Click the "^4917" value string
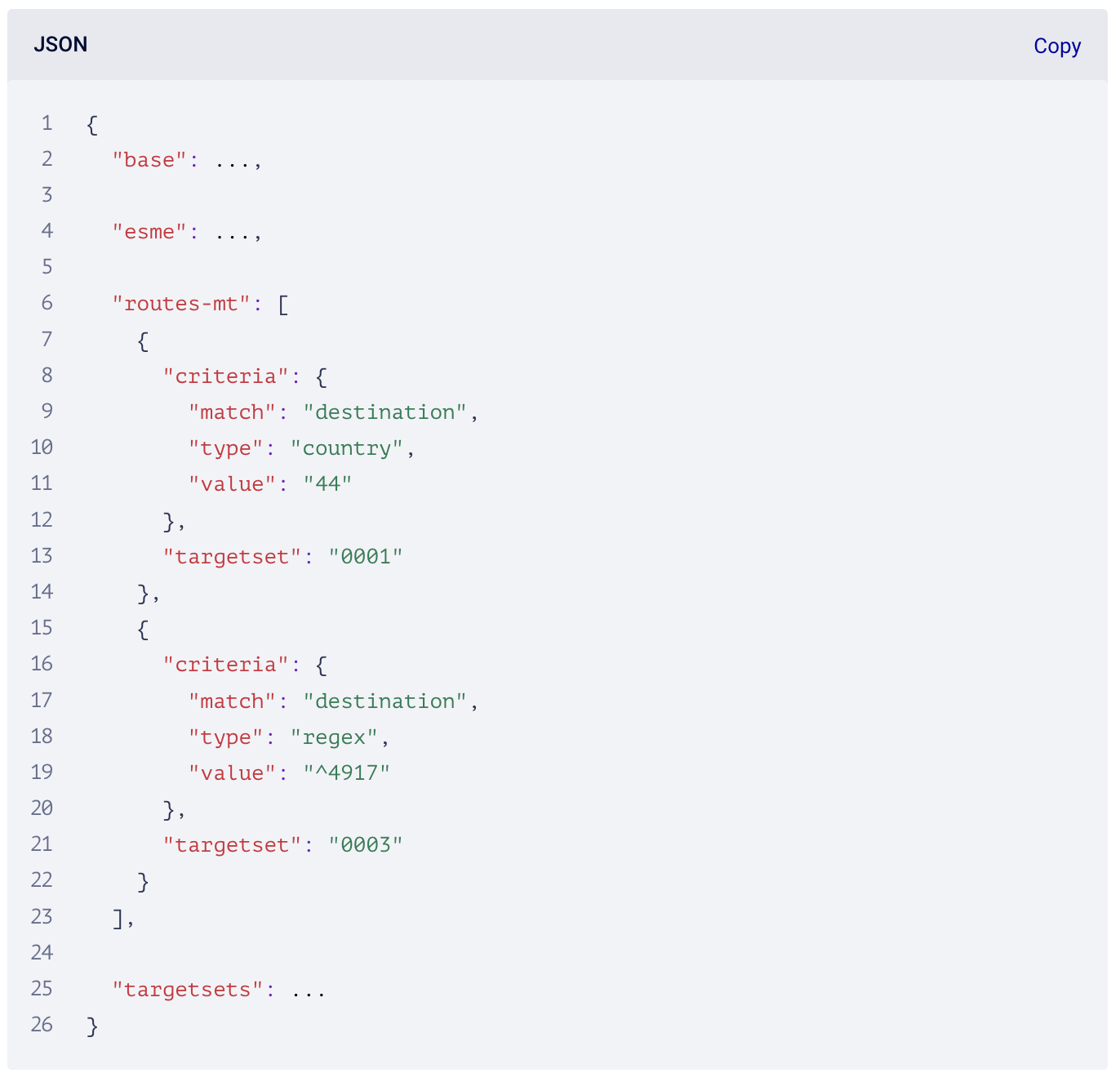The height and width of the screenshot is (1073, 1120). (x=346, y=772)
